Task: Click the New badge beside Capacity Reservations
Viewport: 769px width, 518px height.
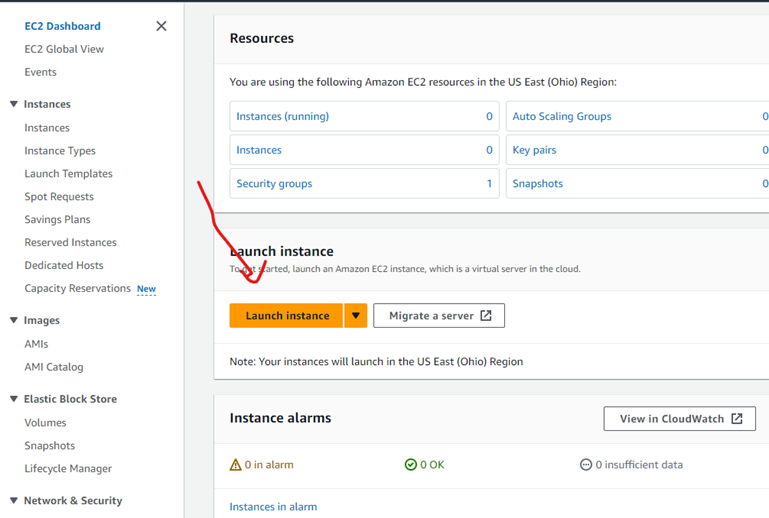Action: tap(146, 289)
